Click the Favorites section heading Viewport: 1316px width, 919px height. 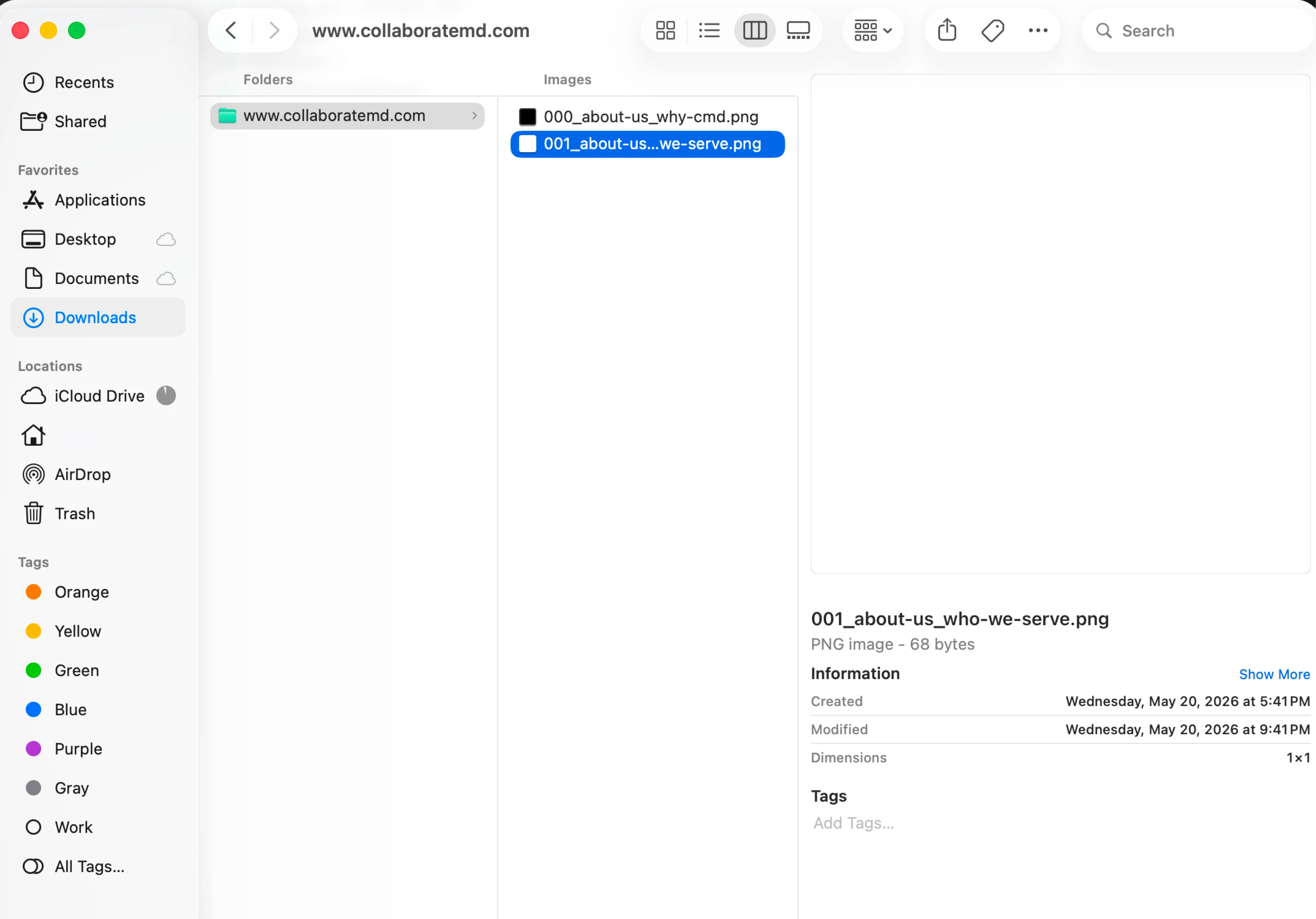click(48, 170)
